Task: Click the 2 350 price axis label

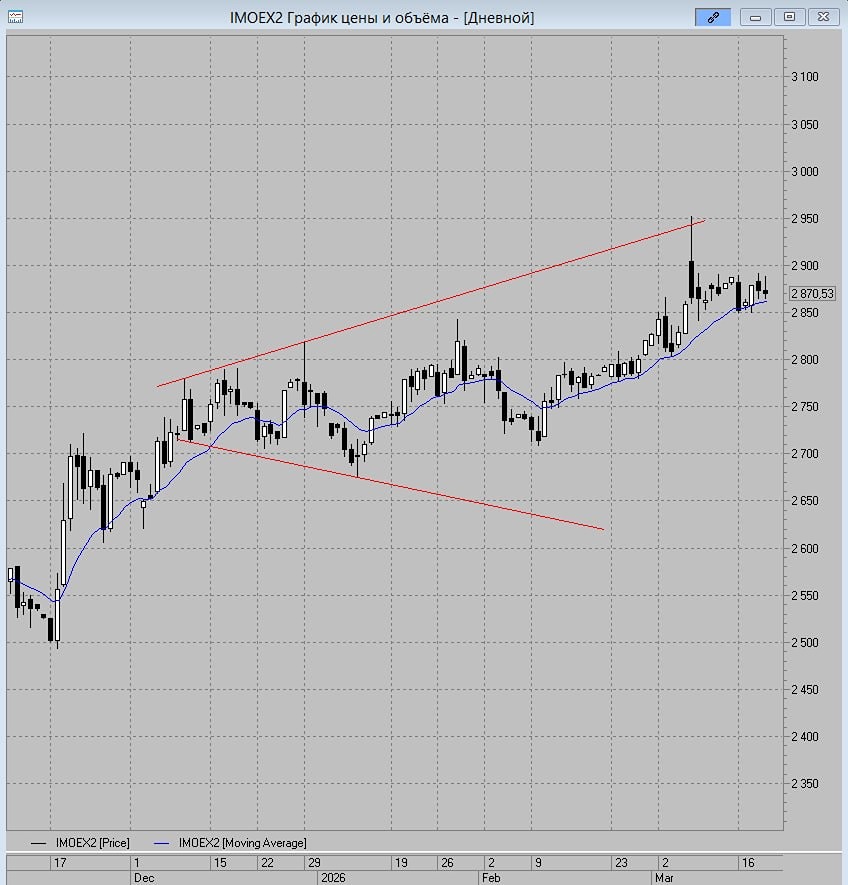Action: click(805, 784)
